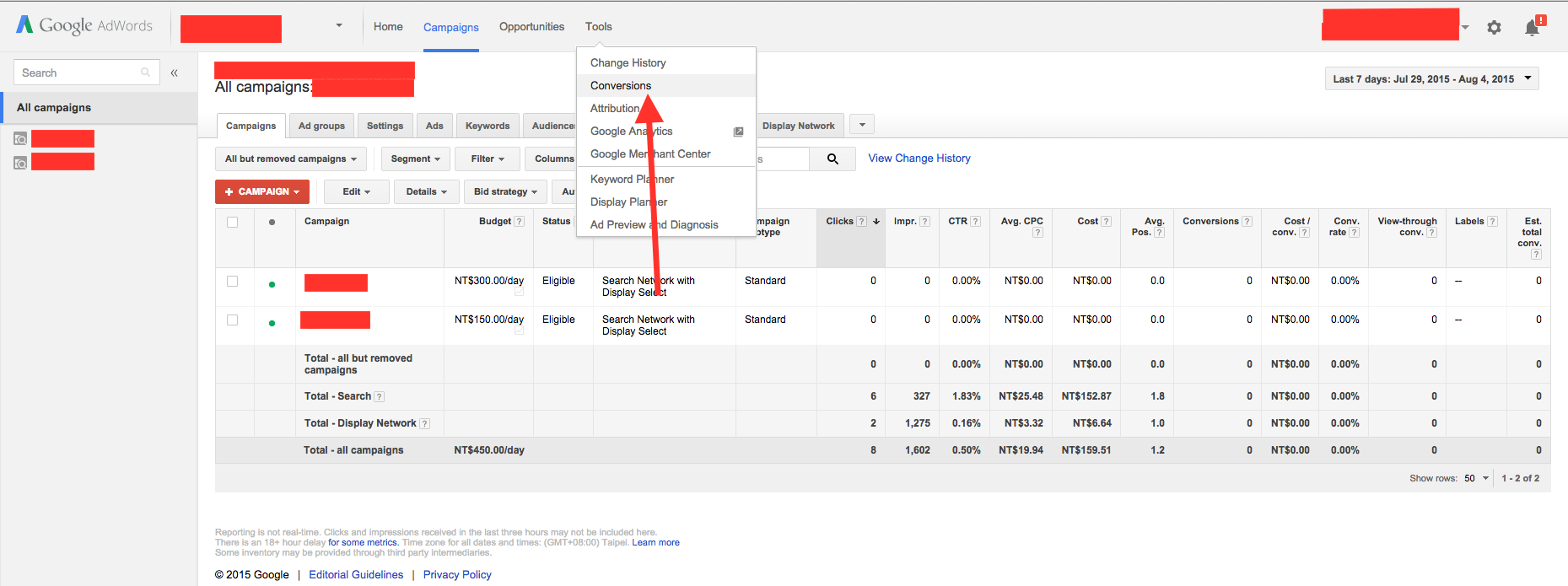Open the notifications bell

[x=1534, y=26]
